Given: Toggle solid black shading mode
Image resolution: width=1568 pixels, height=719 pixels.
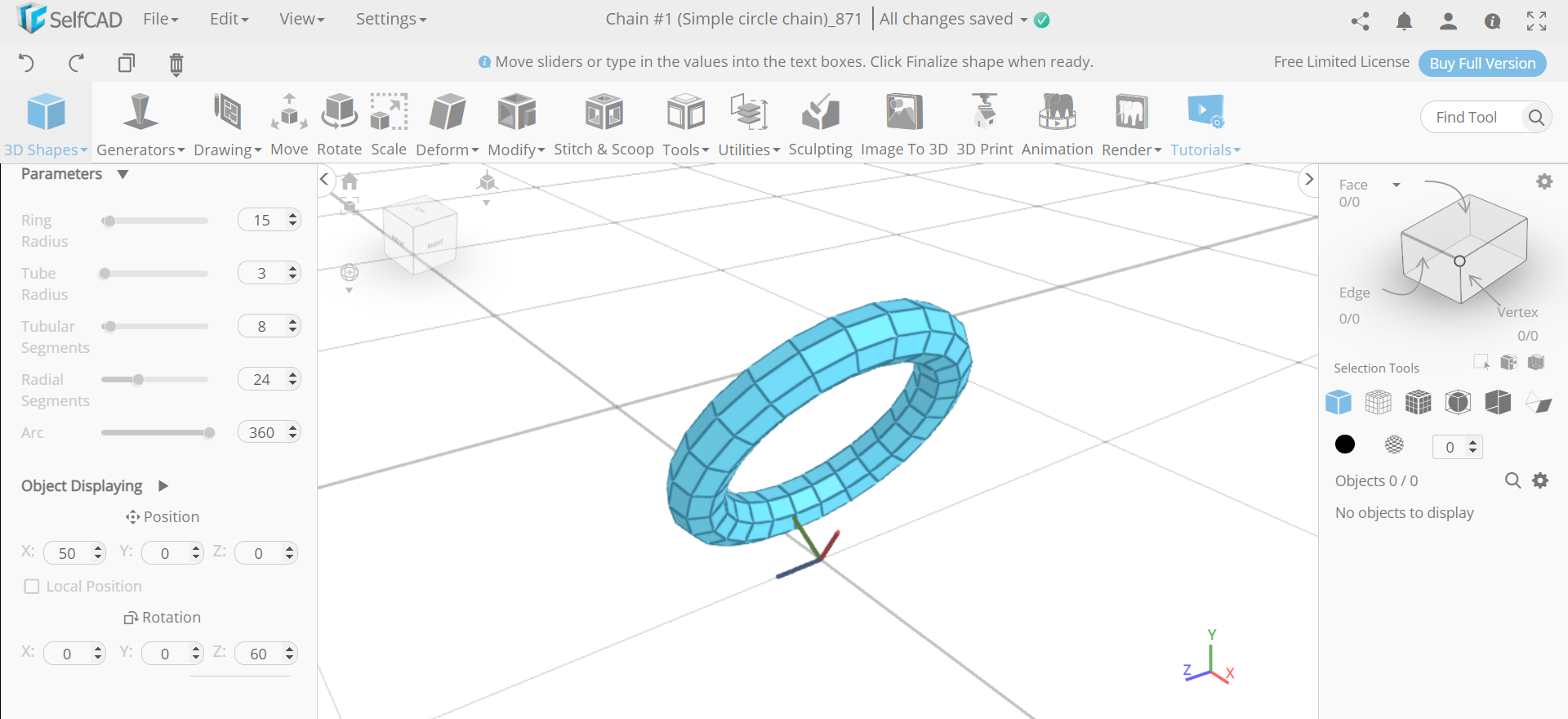Looking at the screenshot, I should [1345, 444].
